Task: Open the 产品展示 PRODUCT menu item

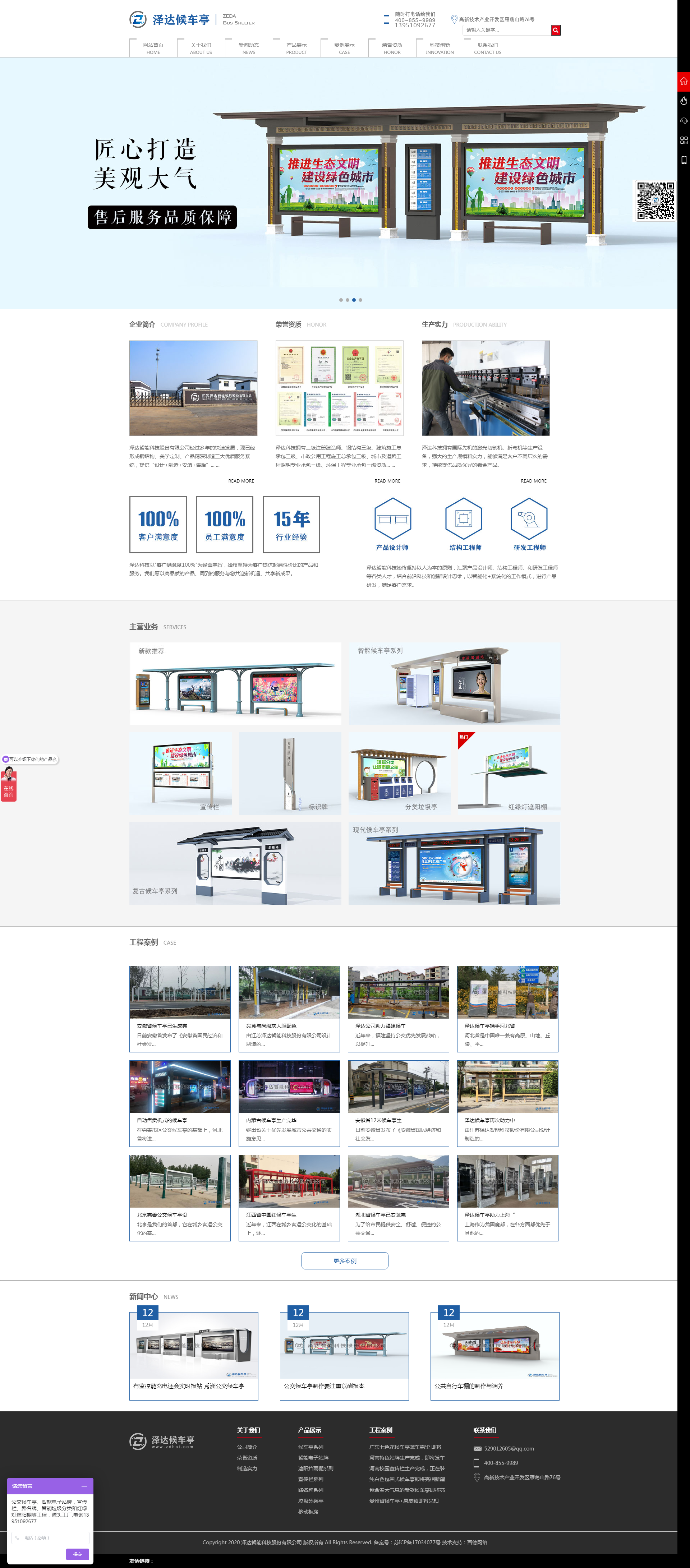Action: 296,48
